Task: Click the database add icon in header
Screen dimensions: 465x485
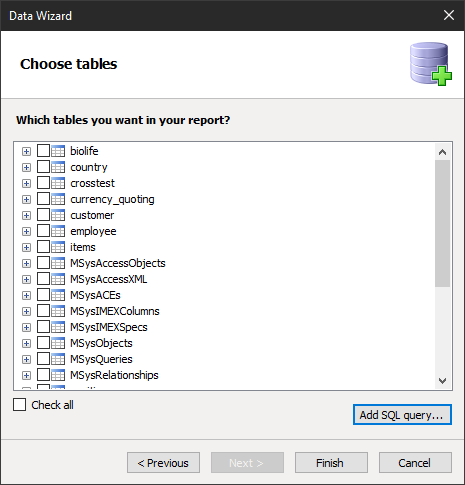Action: (431, 64)
